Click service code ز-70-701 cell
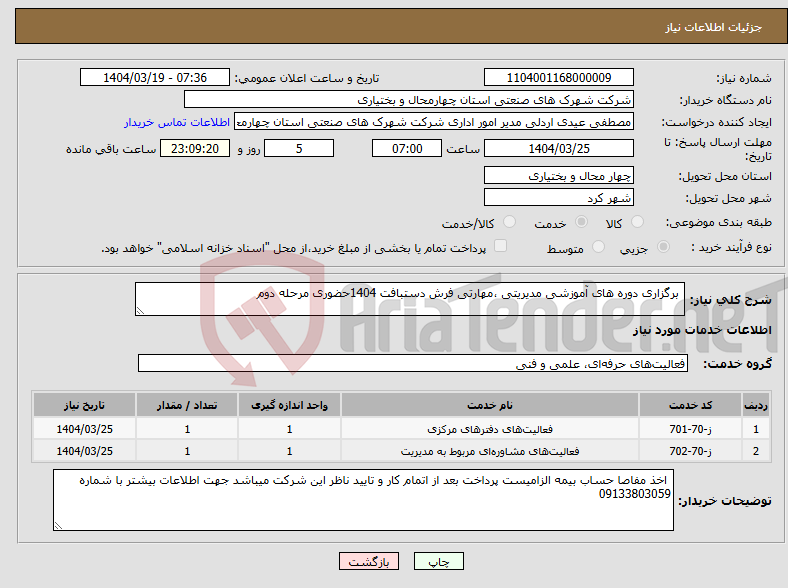The image size is (788, 588). [691, 429]
